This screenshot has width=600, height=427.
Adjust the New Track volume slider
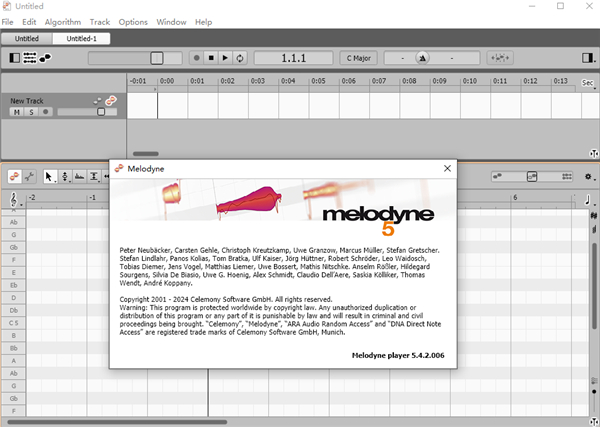pyautogui.click(x=100, y=112)
